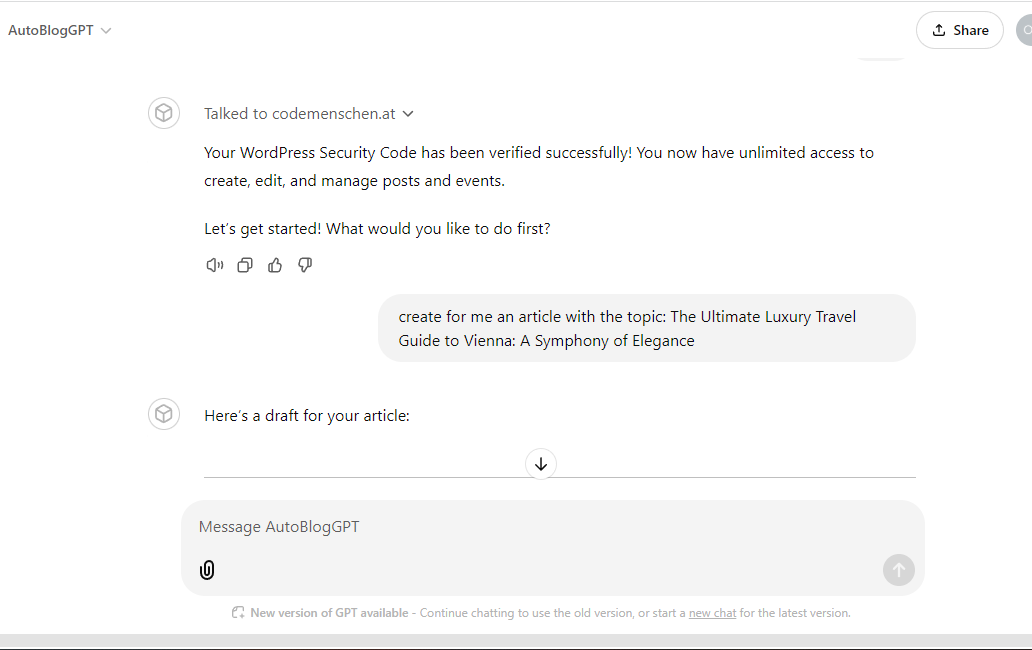Jump to bottom with the down-arrow button

pyautogui.click(x=541, y=464)
